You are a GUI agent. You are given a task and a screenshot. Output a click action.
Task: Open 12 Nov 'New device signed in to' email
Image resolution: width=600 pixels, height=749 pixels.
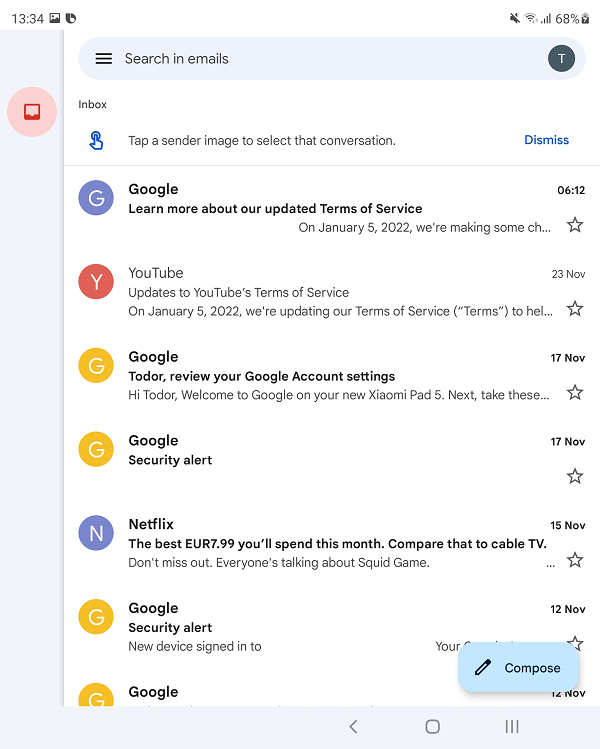coord(332,627)
